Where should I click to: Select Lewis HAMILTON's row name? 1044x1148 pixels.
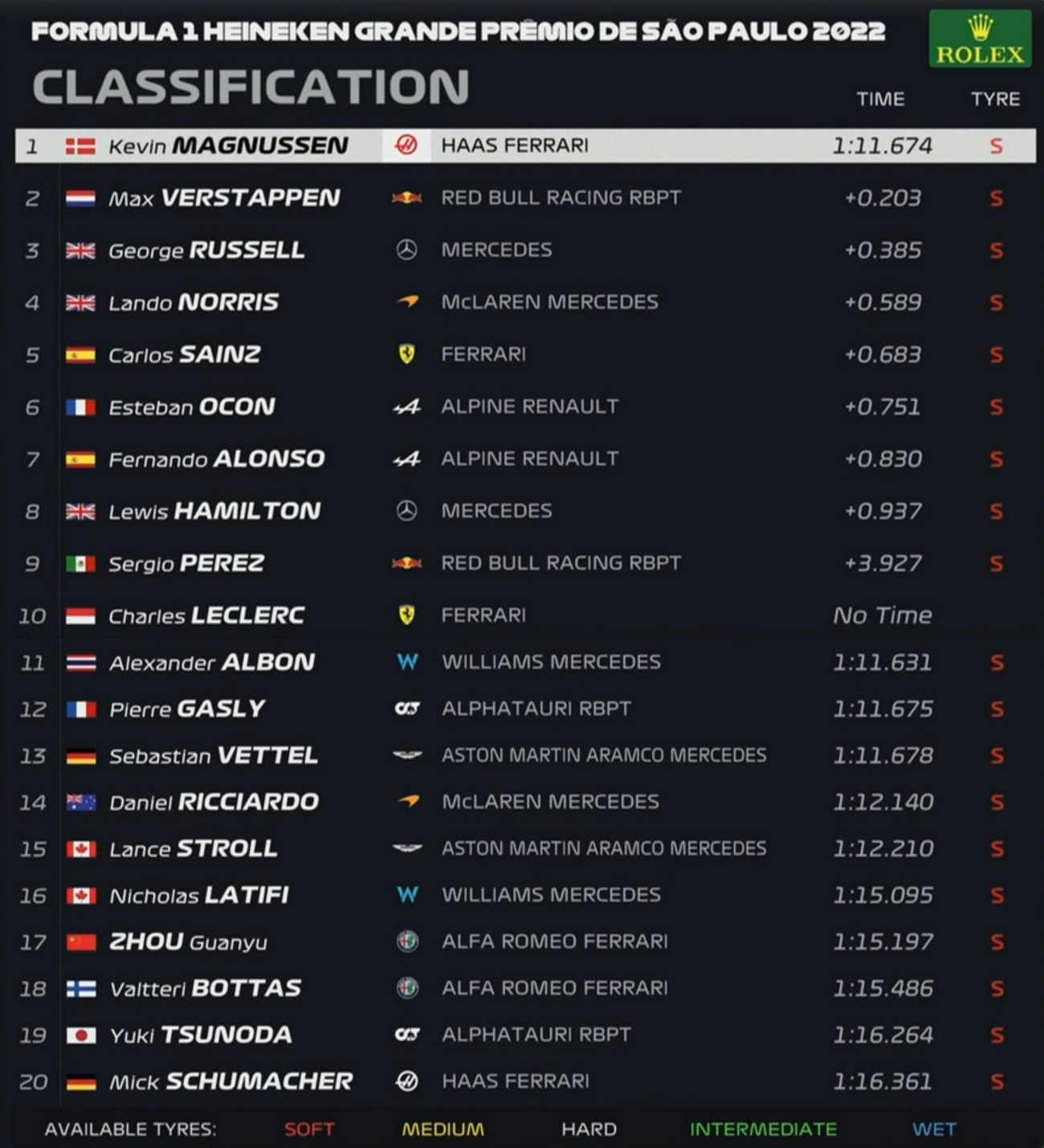pos(214,511)
